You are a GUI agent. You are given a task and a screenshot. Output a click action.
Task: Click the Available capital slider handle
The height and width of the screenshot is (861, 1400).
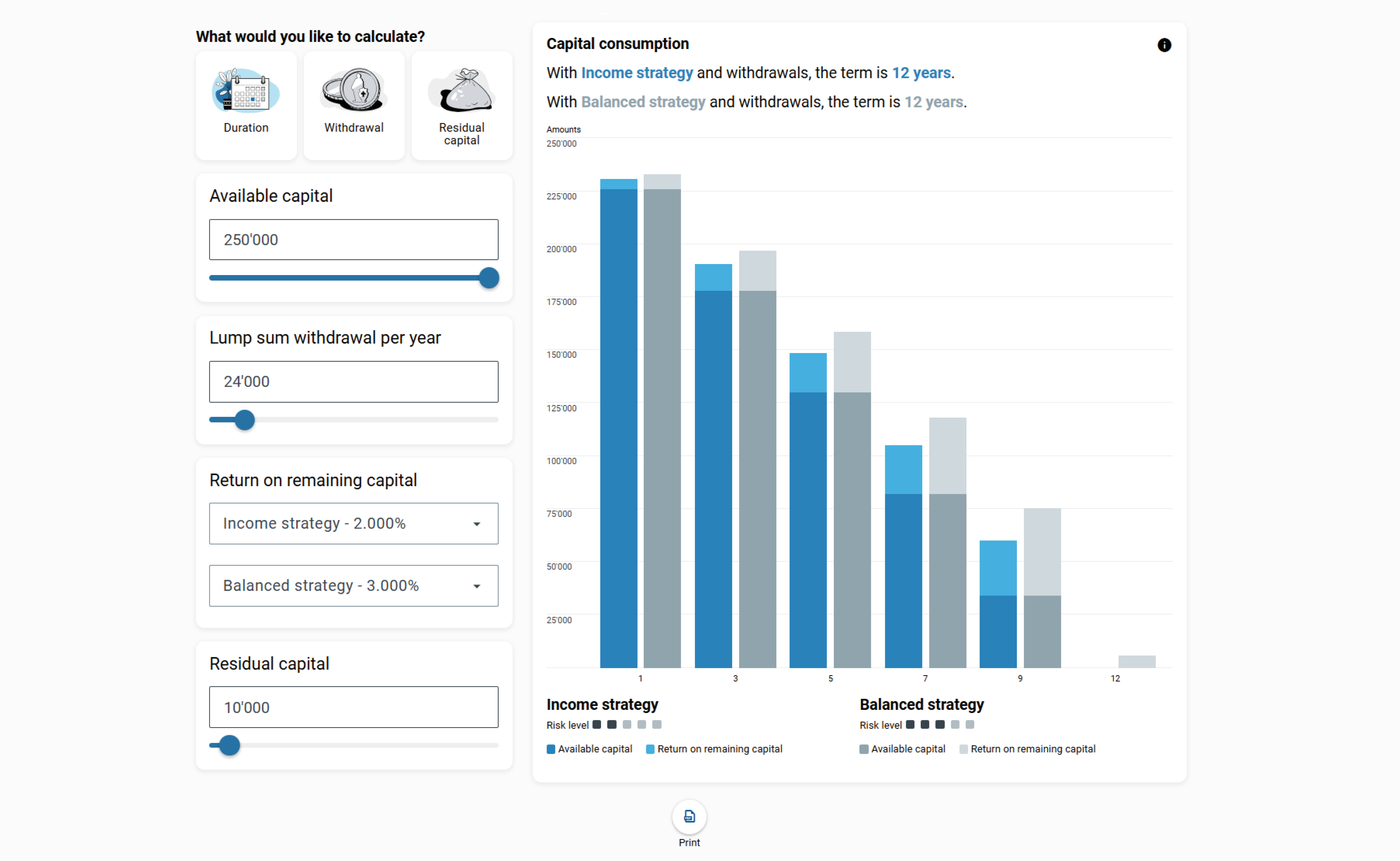coord(489,278)
